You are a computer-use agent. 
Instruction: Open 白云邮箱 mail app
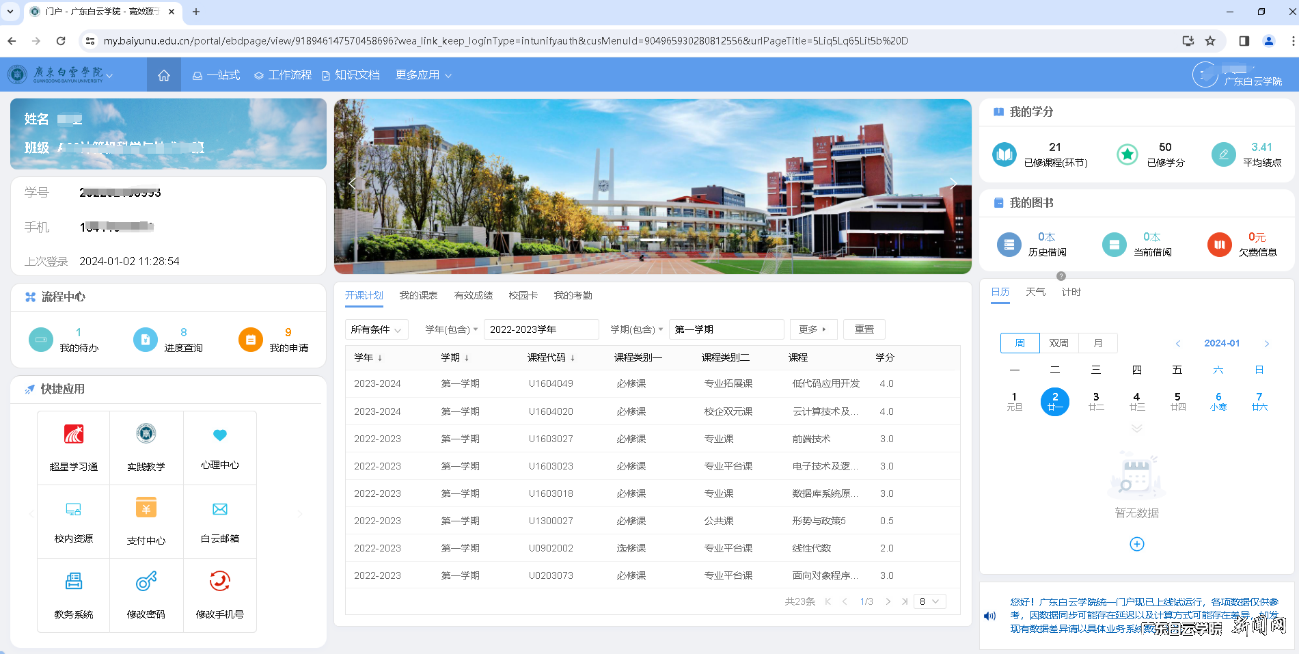[220, 521]
